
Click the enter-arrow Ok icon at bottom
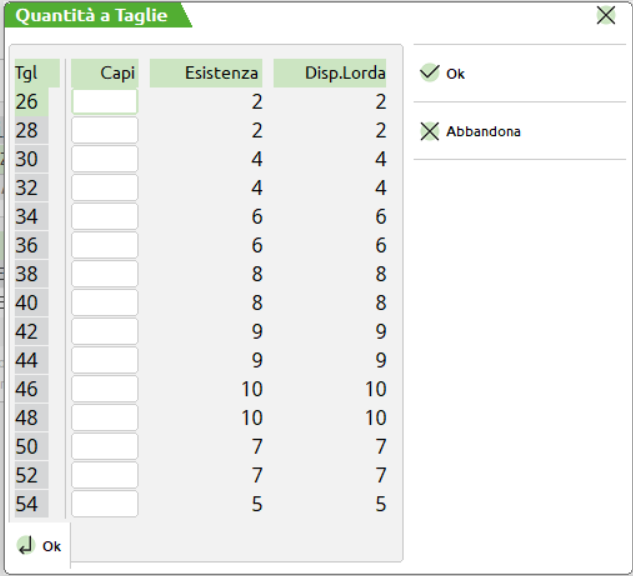point(27,545)
